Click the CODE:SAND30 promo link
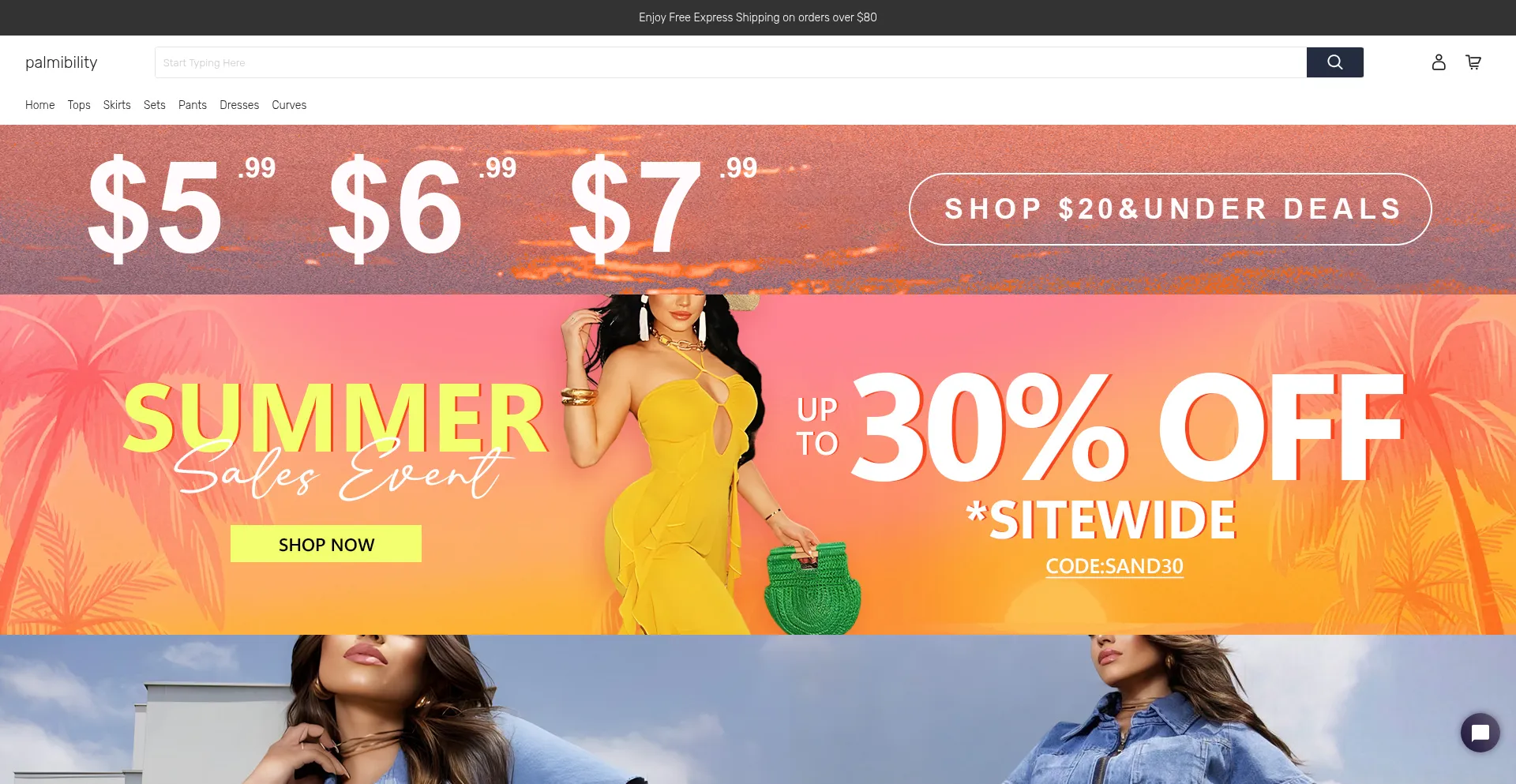Image resolution: width=1516 pixels, height=784 pixels. (x=1114, y=566)
